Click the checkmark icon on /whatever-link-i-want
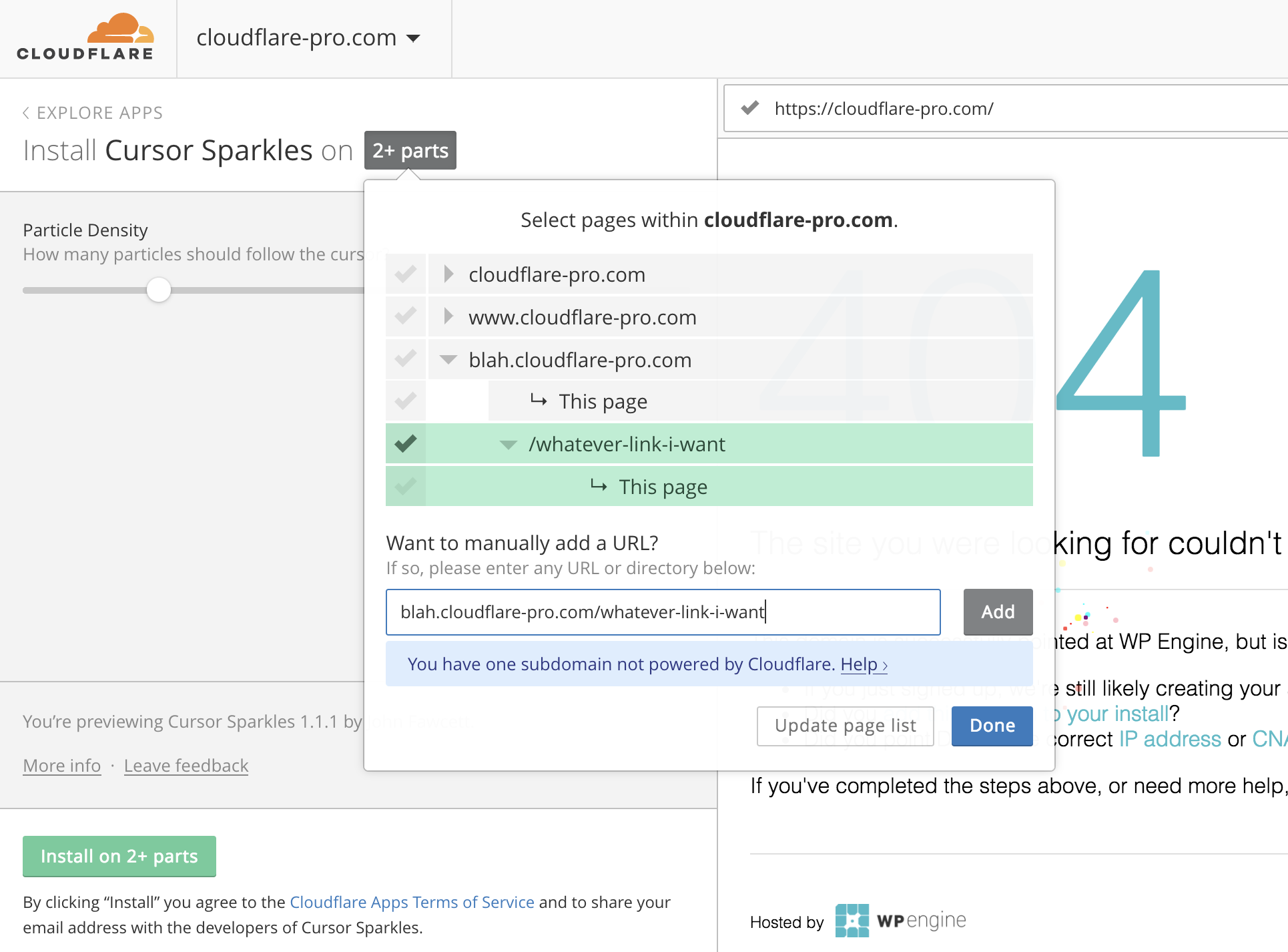The width and height of the screenshot is (1288, 952). click(x=405, y=443)
